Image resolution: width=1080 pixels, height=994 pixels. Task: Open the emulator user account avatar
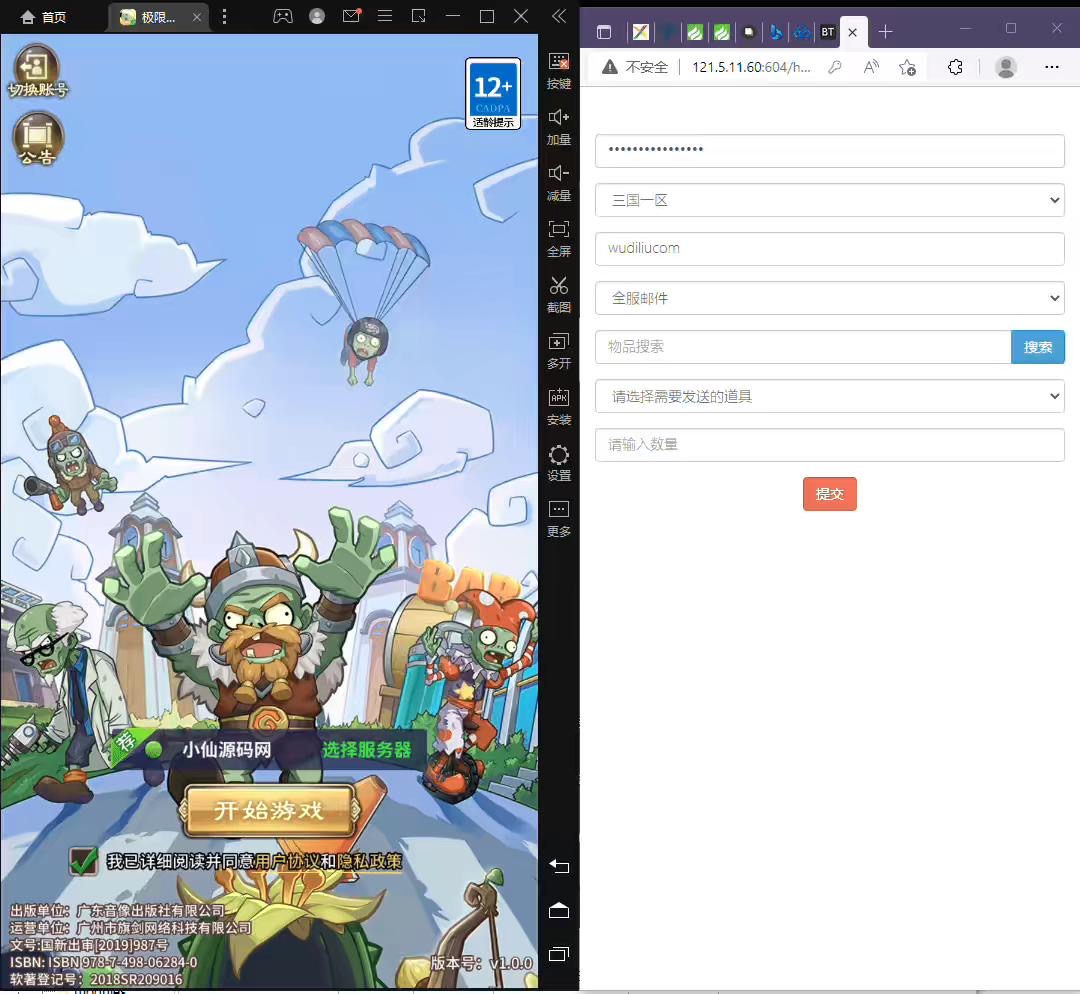coord(317,17)
